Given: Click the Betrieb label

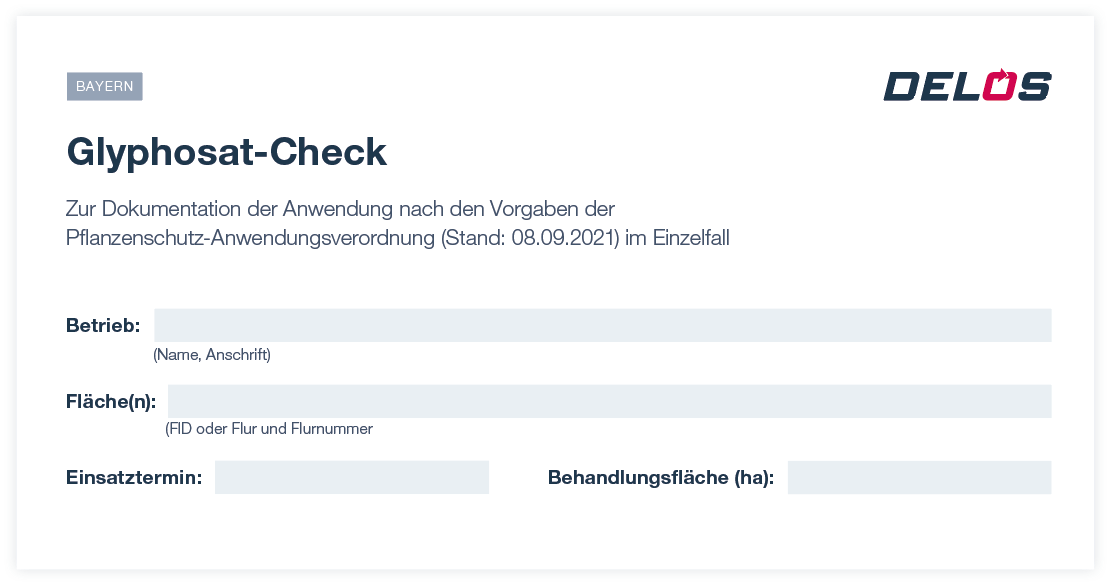Looking at the screenshot, I should pos(103,325).
